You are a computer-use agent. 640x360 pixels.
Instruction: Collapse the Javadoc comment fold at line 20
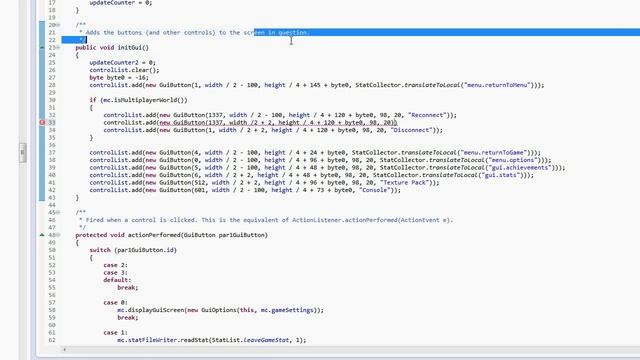click(x=58, y=25)
